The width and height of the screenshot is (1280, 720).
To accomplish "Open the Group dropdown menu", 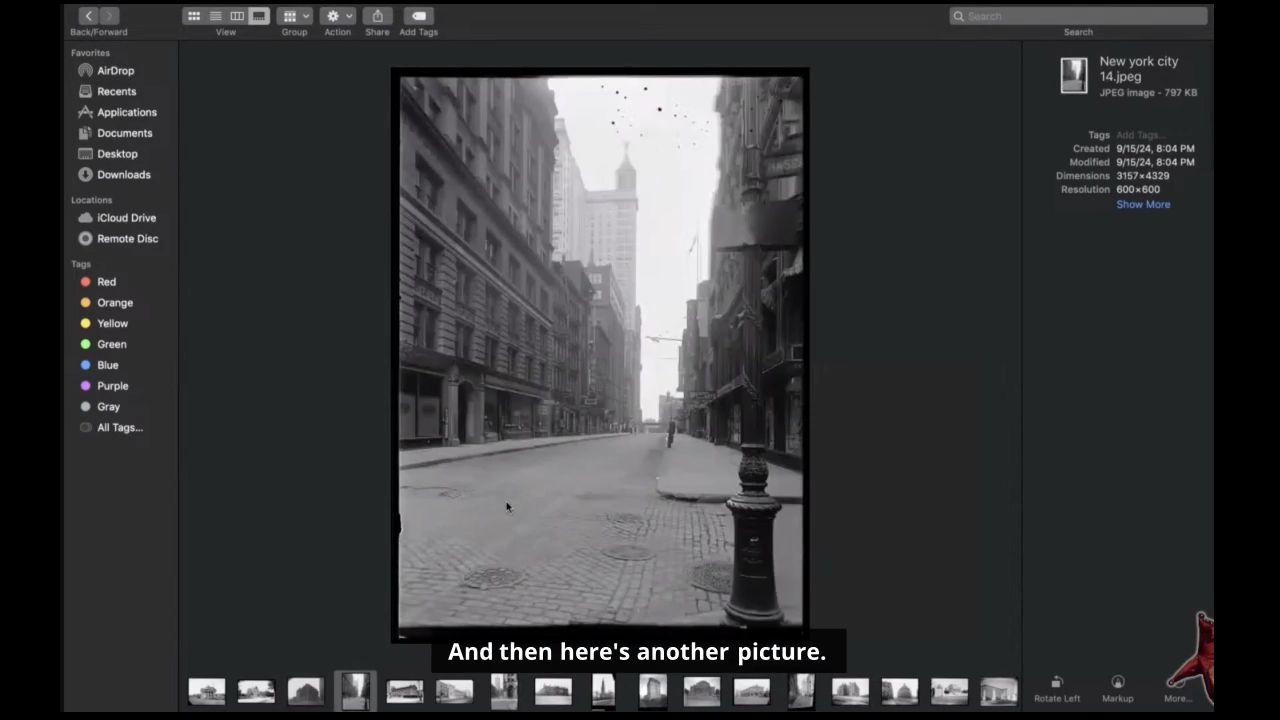I will coord(294,16).
